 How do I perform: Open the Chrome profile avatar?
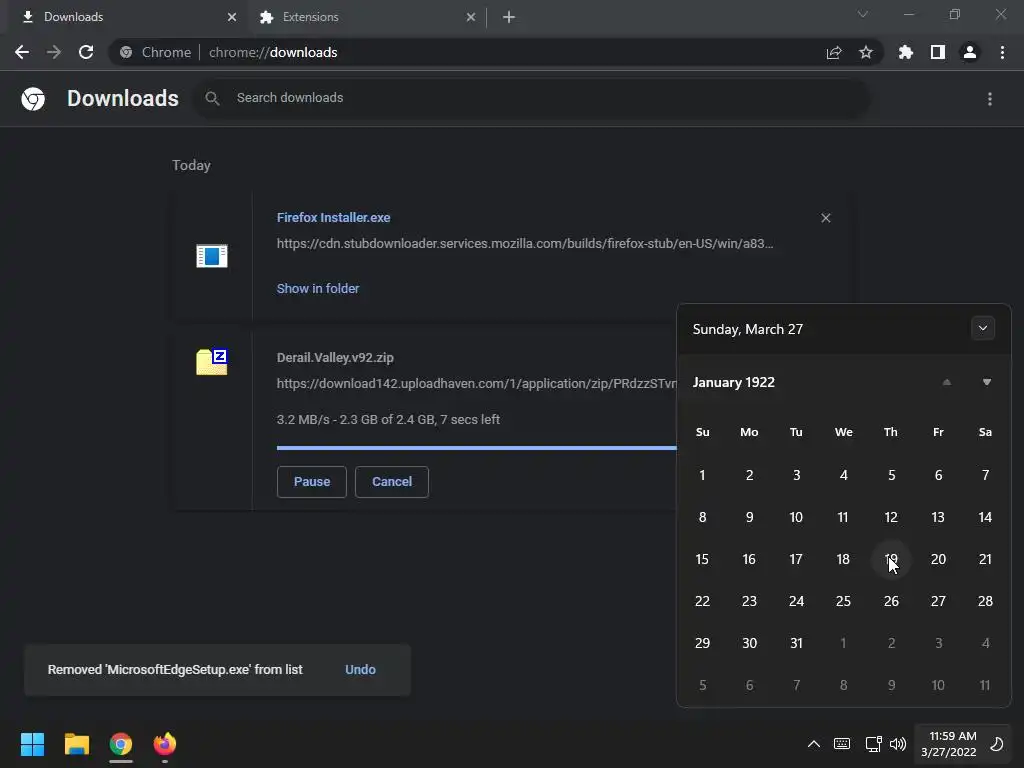tap(970, 52)
